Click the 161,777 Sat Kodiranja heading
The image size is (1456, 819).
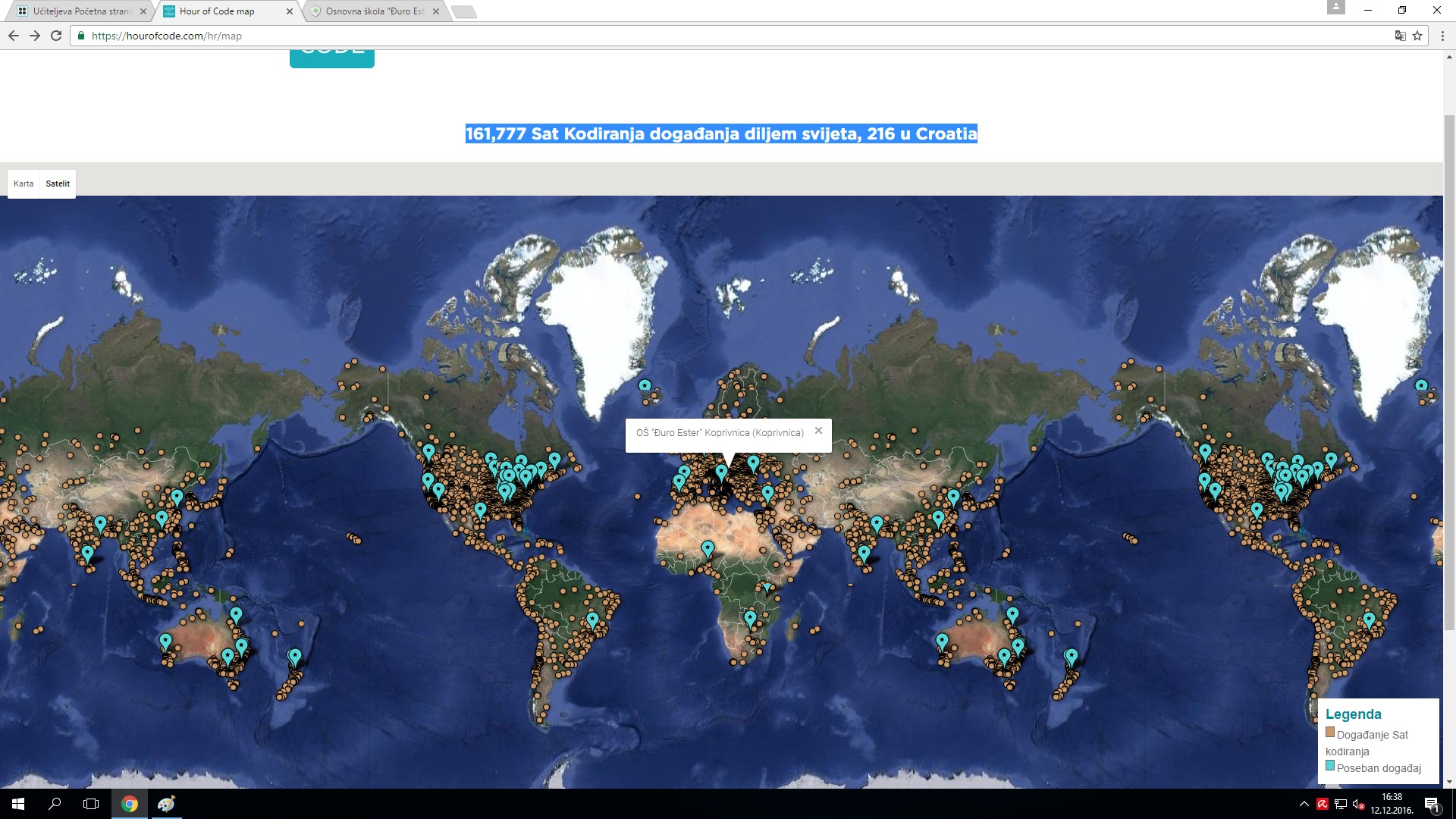click(x=721, y=133)
